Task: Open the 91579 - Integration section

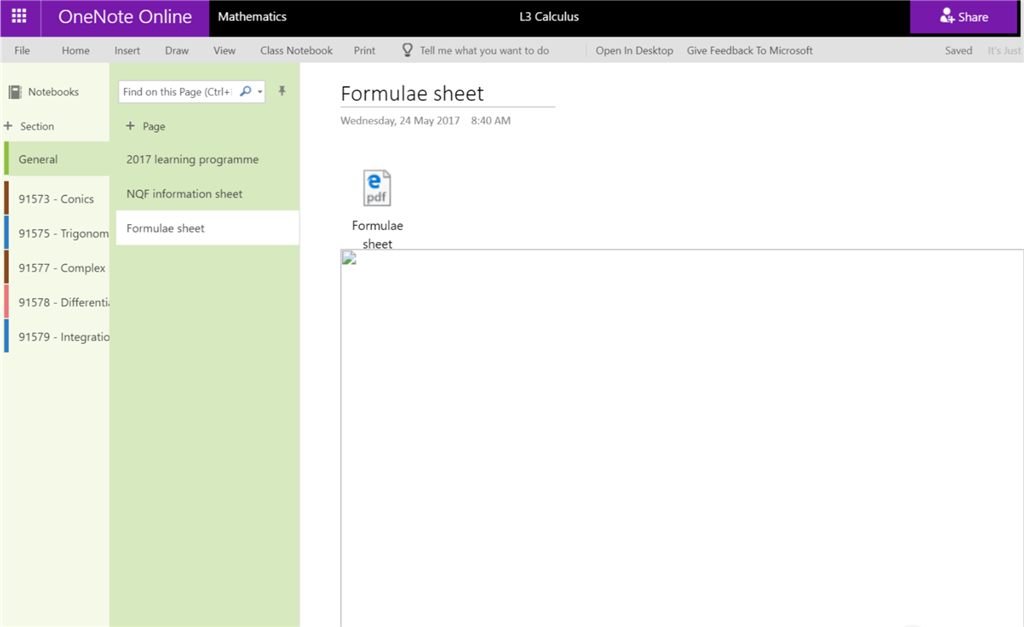Action: [x=57, y=336]
